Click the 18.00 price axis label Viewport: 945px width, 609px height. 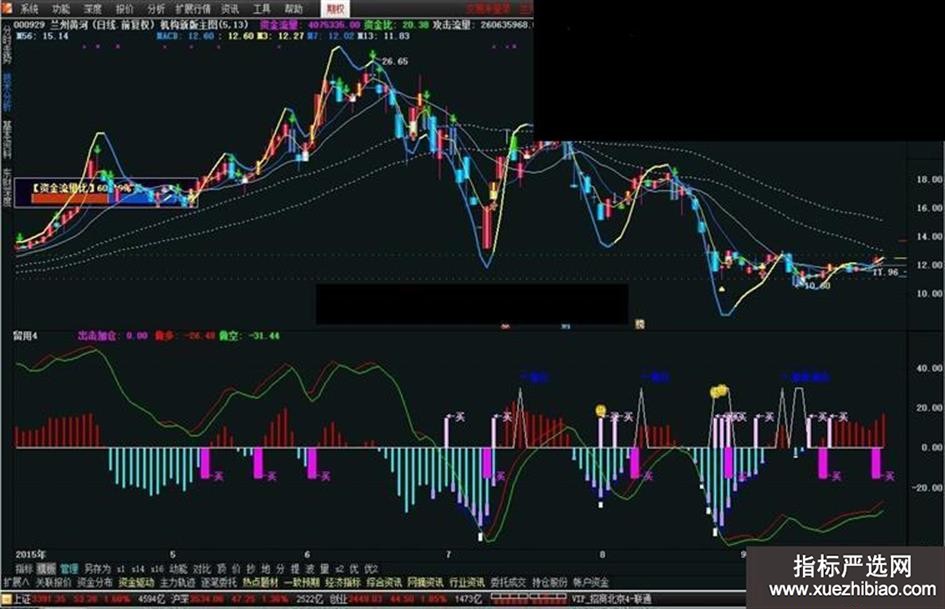[x=929, y=179]
